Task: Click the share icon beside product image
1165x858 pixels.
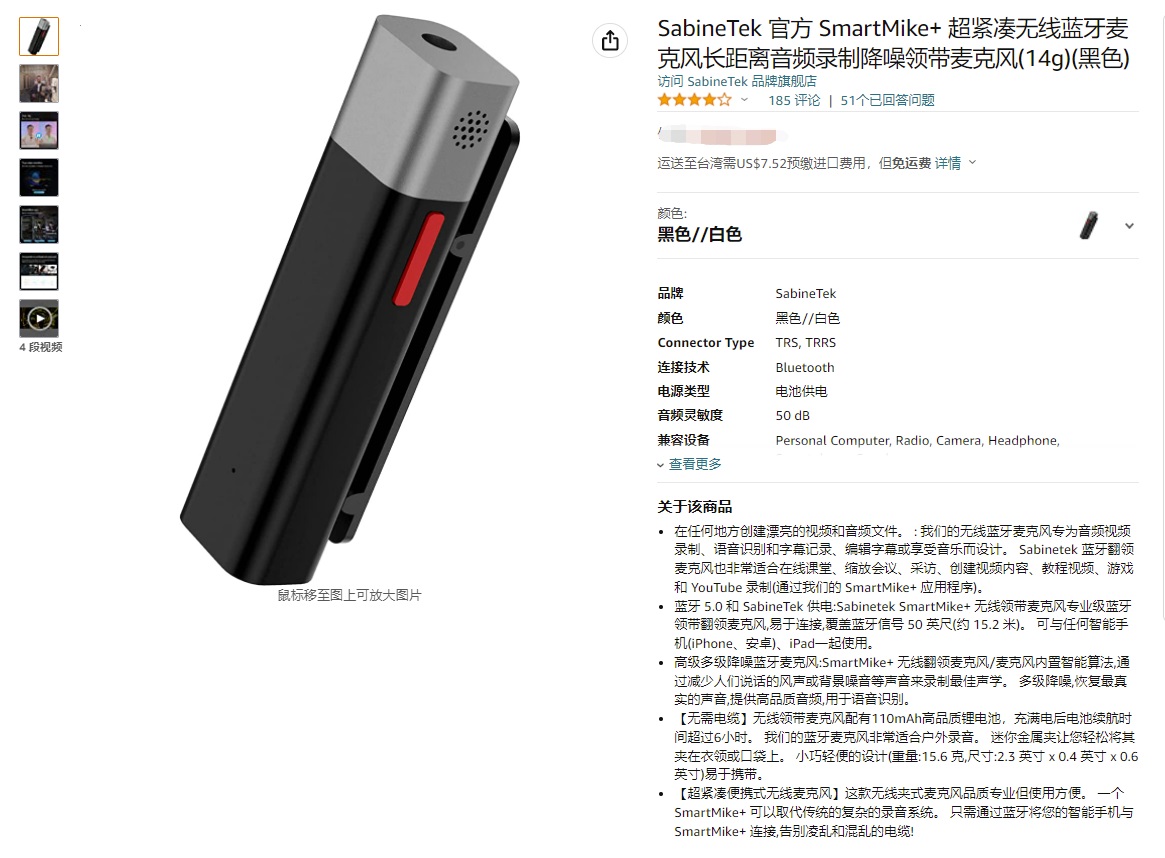Action: (610, 40)
